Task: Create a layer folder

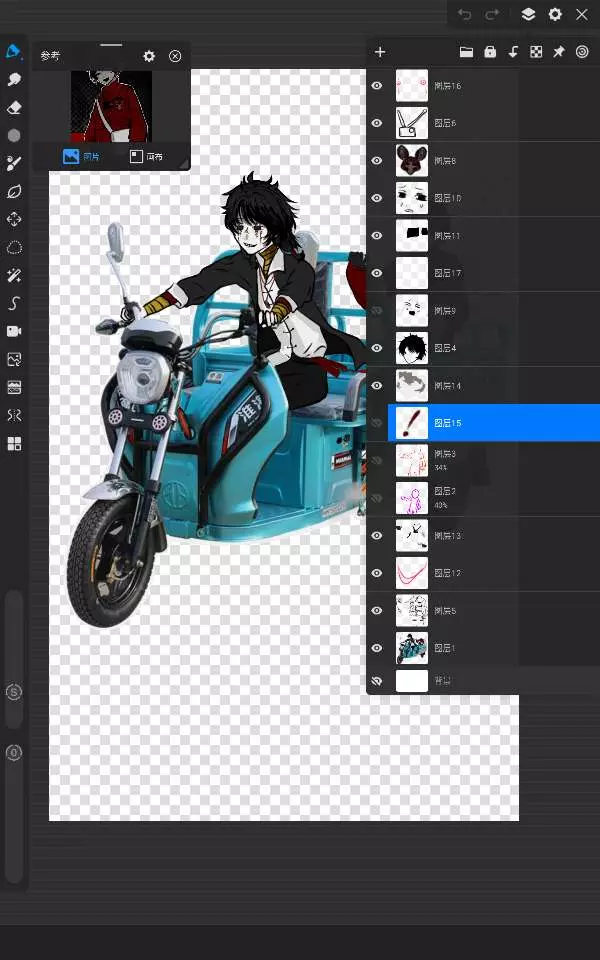Action: pyautogui.click(x=467, y=52)
